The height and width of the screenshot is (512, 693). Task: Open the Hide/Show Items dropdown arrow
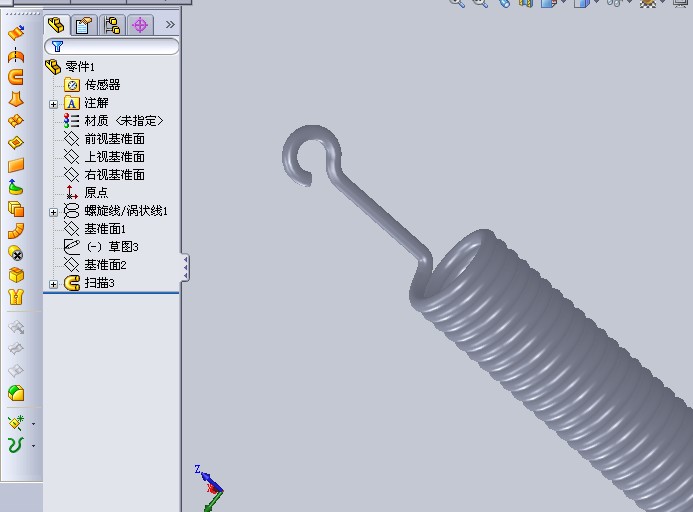click(629, 3)
